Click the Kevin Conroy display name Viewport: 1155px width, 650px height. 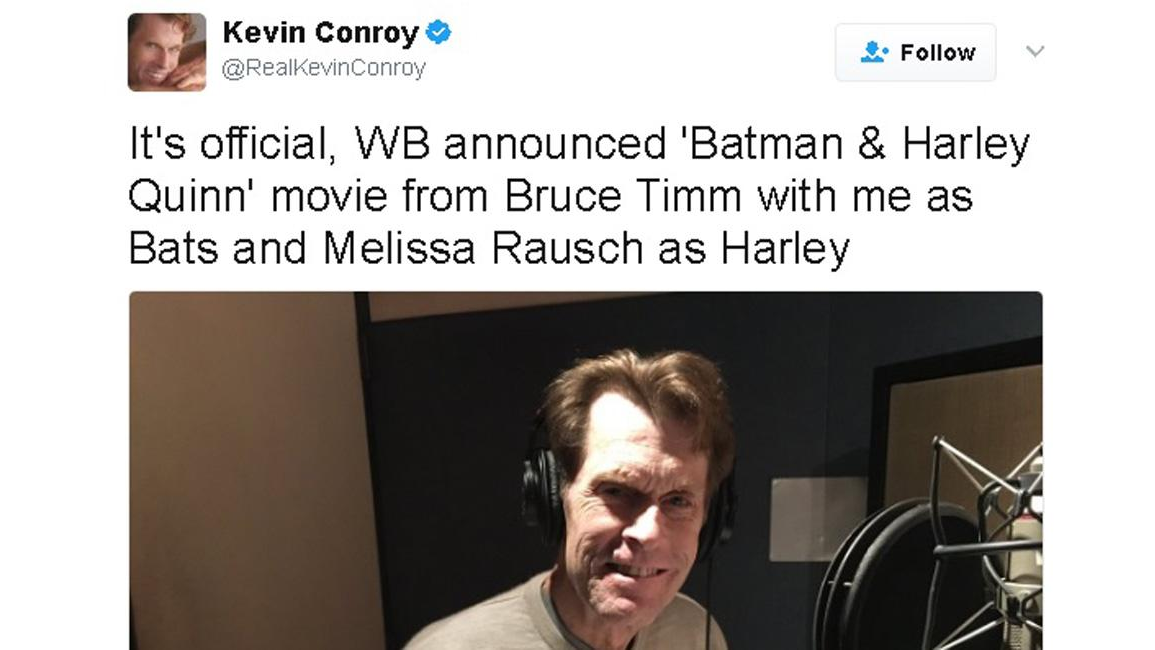(x=322, y=31)
